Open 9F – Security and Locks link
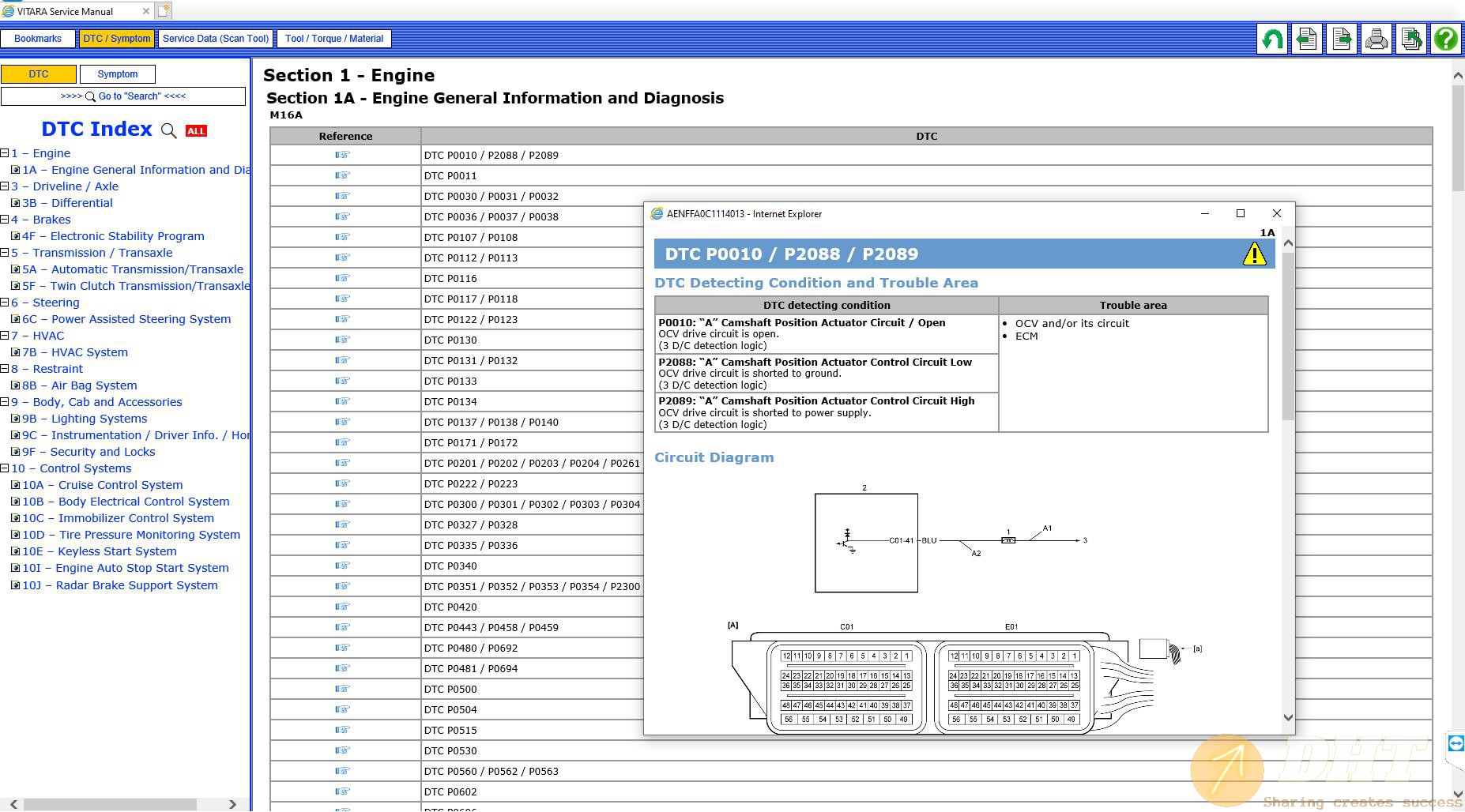 coord(89,452)
